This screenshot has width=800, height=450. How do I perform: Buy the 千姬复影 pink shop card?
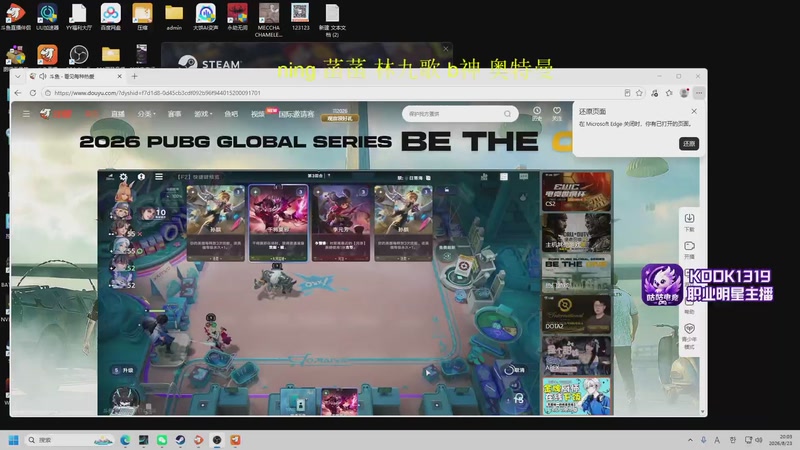click(x=279, y=223)
